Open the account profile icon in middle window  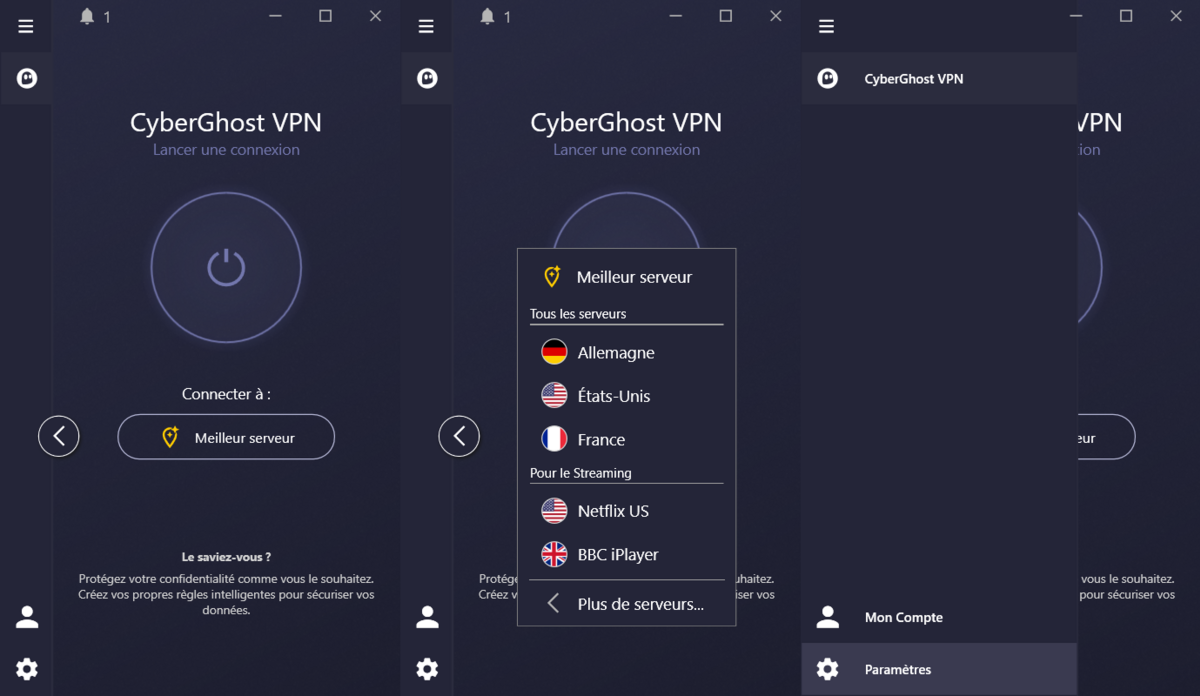pyautogui.click(x=427, y=617)
